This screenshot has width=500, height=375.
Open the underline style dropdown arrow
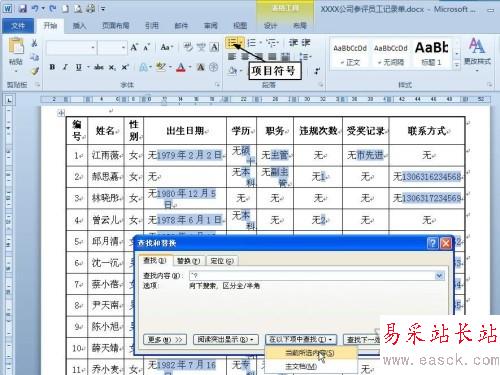(x=88, y=67)
